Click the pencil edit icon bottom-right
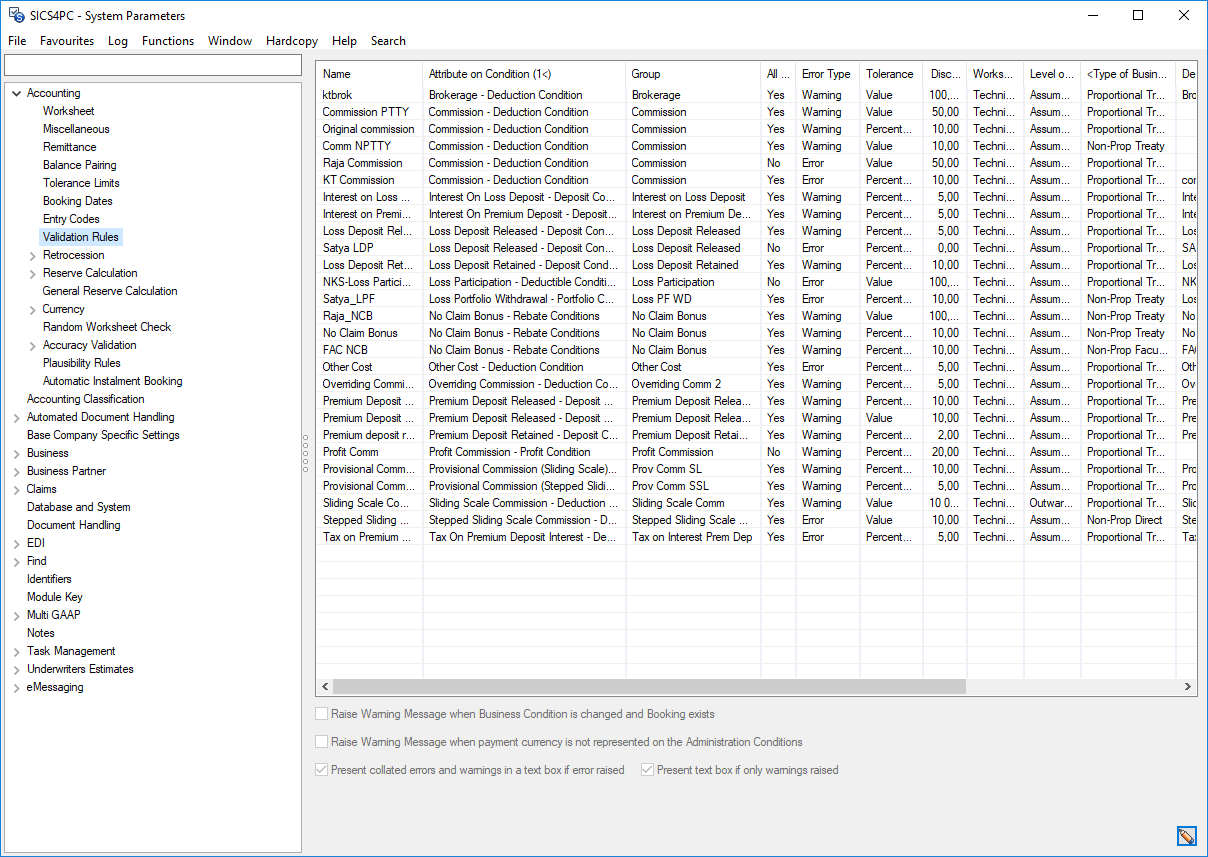This screenshot has width=1208, height=857. tap(1186, 836)
